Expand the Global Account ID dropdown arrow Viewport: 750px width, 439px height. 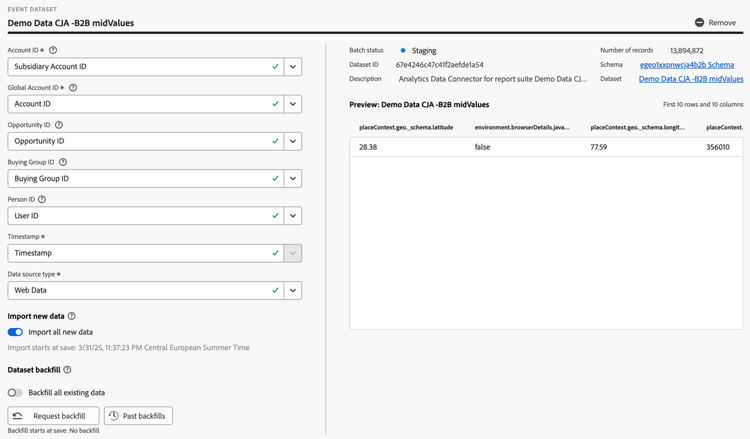[x=293, y=104]
